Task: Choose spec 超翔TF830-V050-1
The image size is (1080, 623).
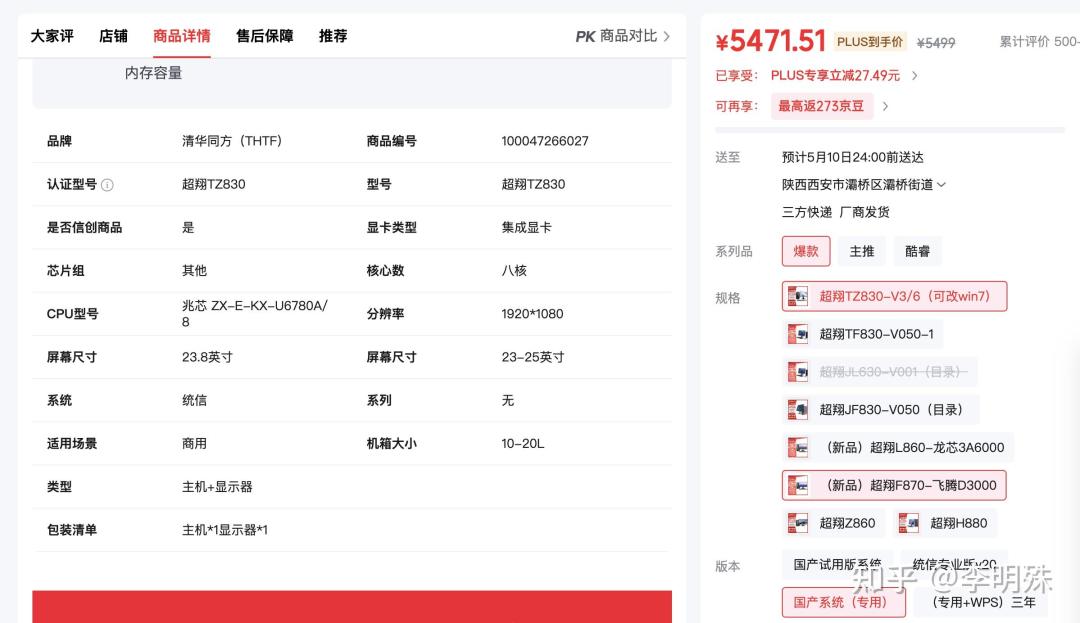Action: click(863, 334)
